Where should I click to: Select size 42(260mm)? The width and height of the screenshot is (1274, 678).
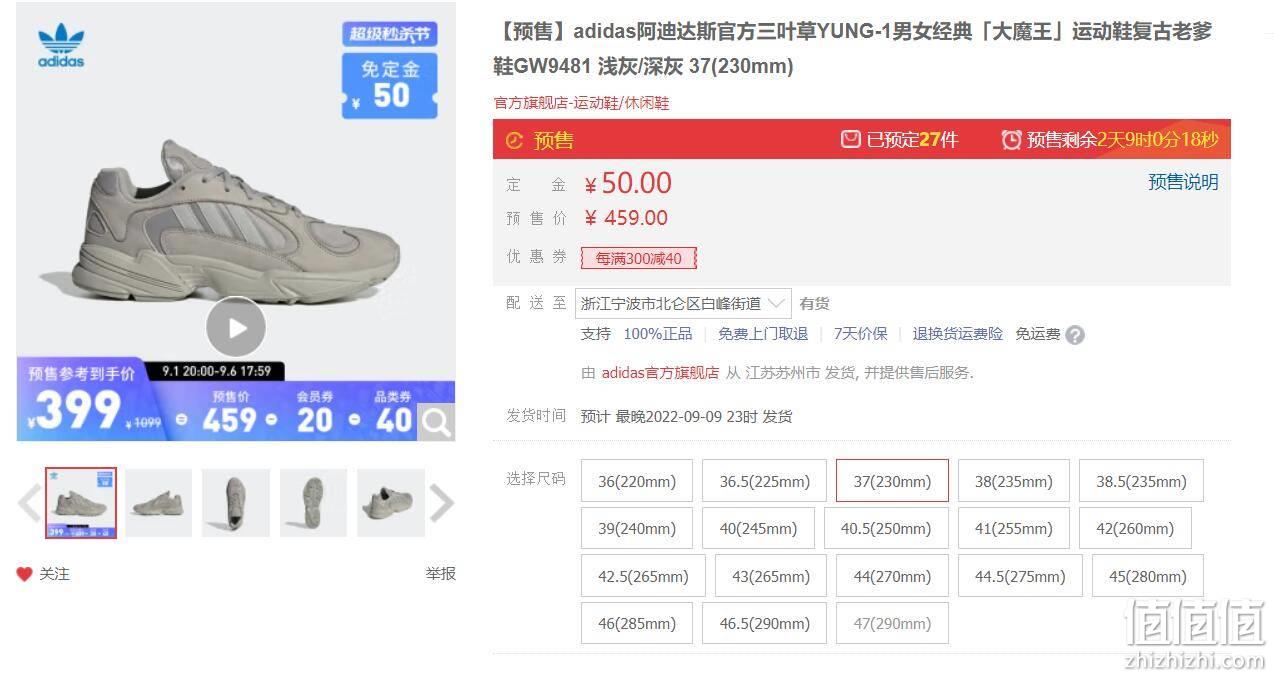pyautogui.click(x=1135, y=528)
